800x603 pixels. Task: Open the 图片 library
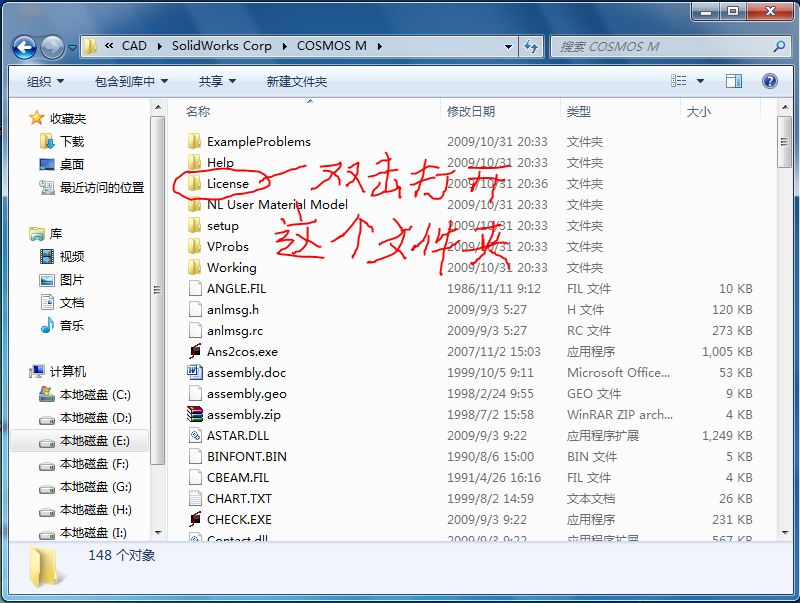pyautogui.click(x=62, y=280)
